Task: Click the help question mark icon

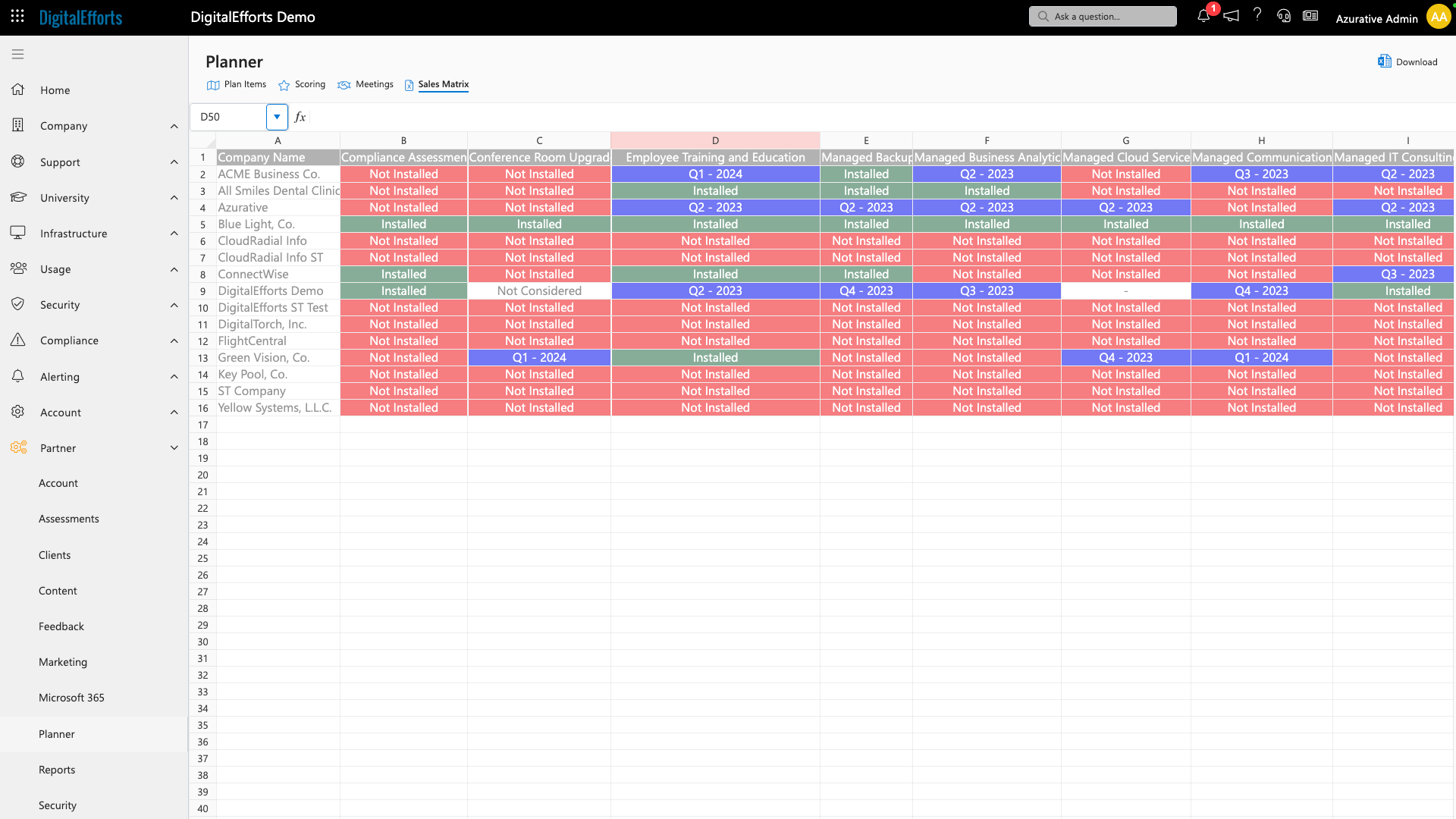Action: point(1257,15)
